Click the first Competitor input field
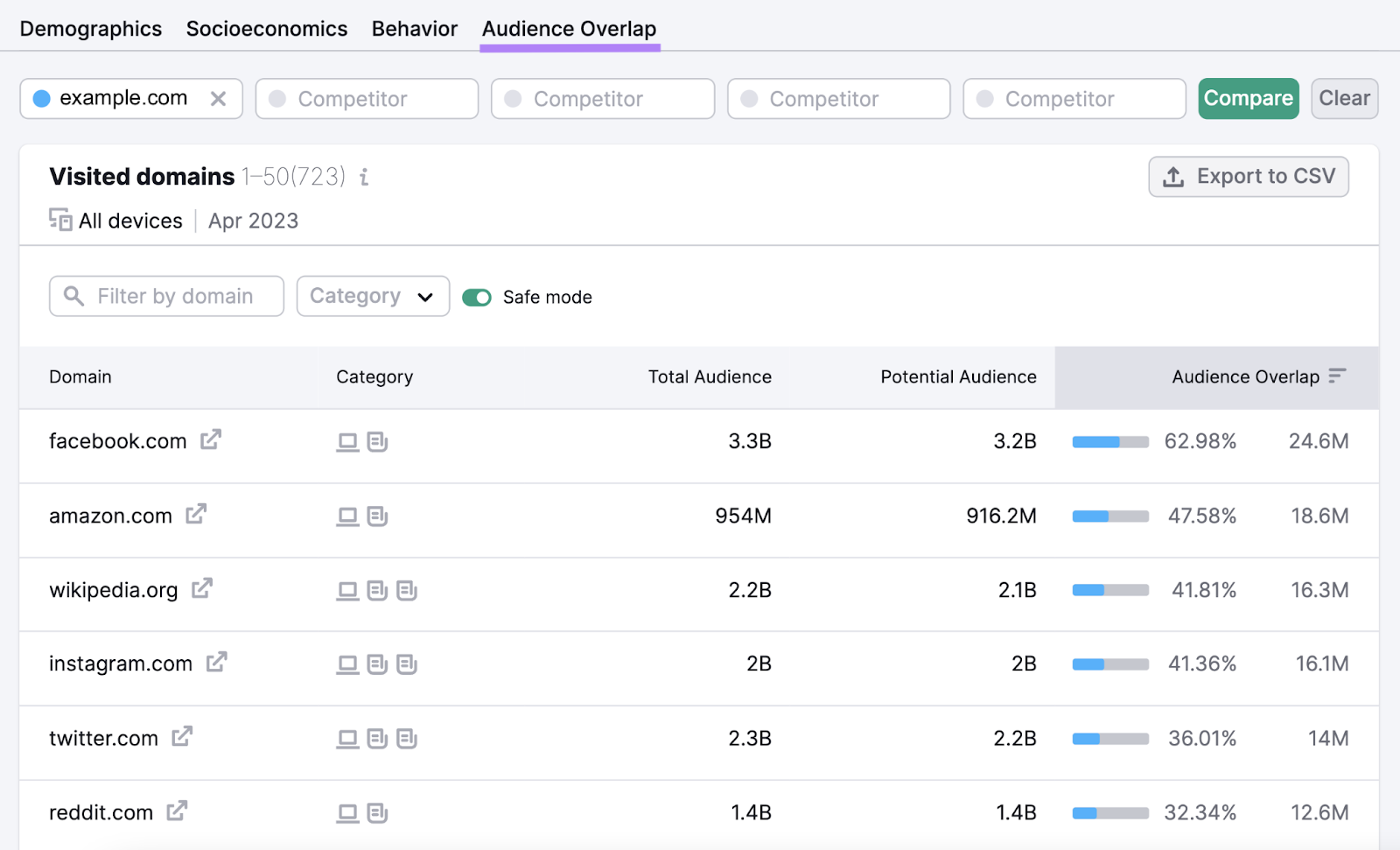Screen dimensions: 1400x850 point(366,98)
